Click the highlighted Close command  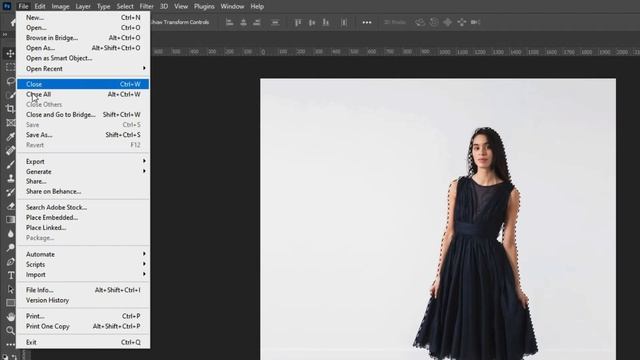tap(83, 84)
